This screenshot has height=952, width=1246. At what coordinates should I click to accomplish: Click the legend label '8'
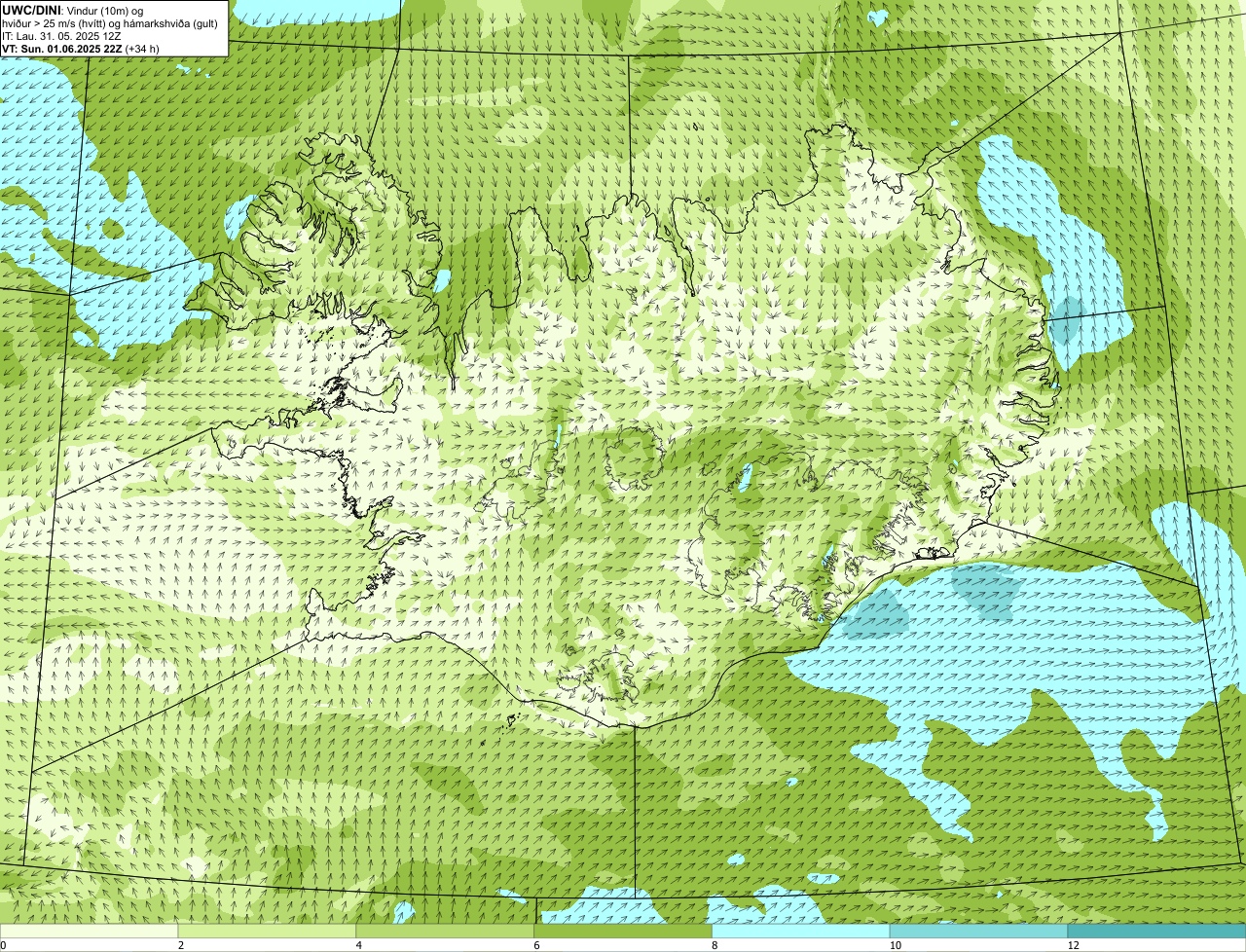(x=715, y=945)
